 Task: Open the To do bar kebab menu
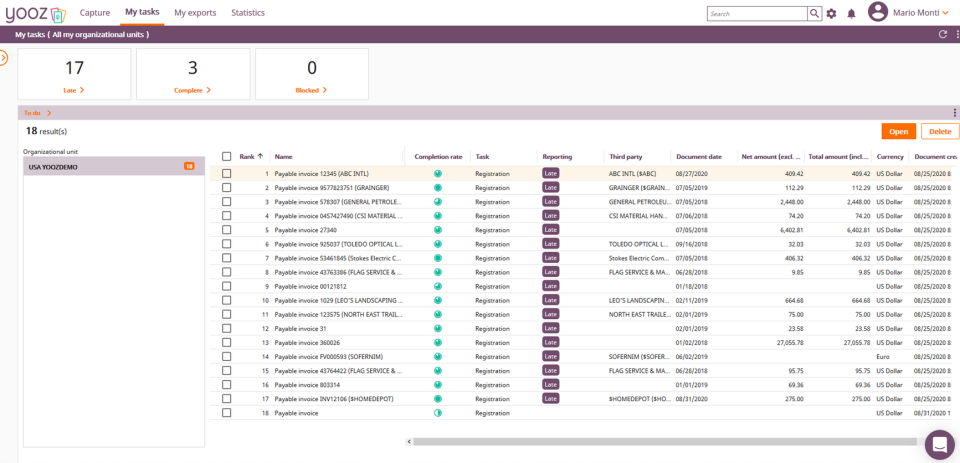coord(954,113)
